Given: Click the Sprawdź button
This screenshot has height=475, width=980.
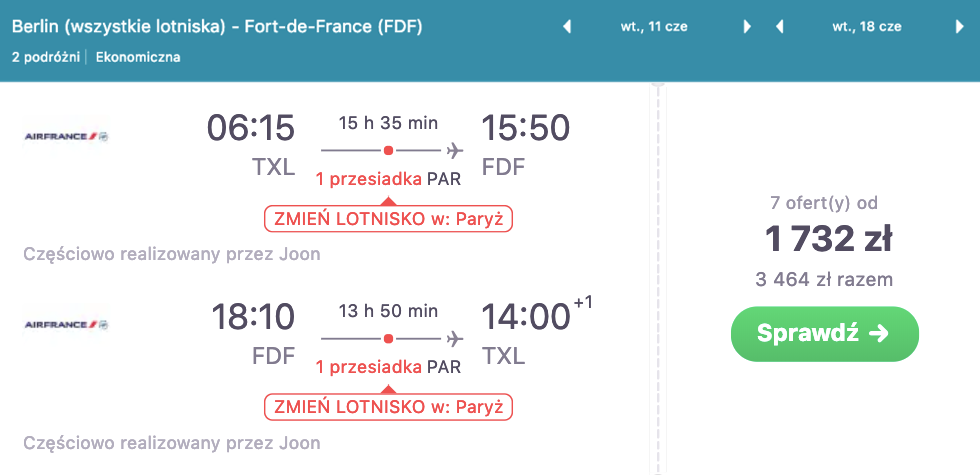Looking at the screenshot, I should [824, 334].
